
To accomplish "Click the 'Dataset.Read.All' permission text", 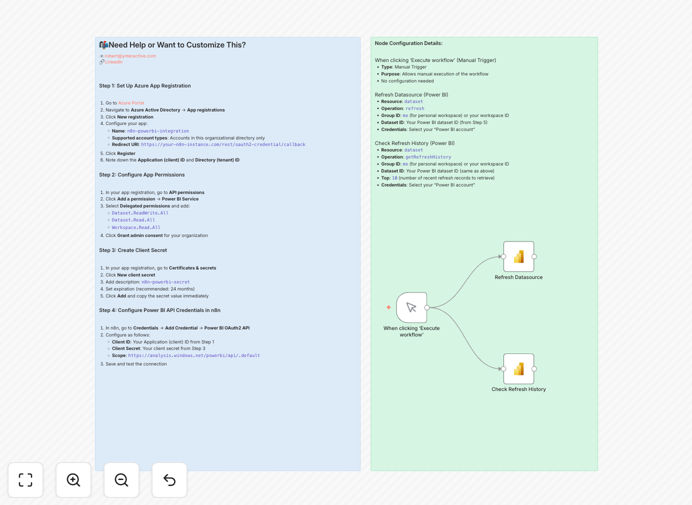I will point(133,220).
